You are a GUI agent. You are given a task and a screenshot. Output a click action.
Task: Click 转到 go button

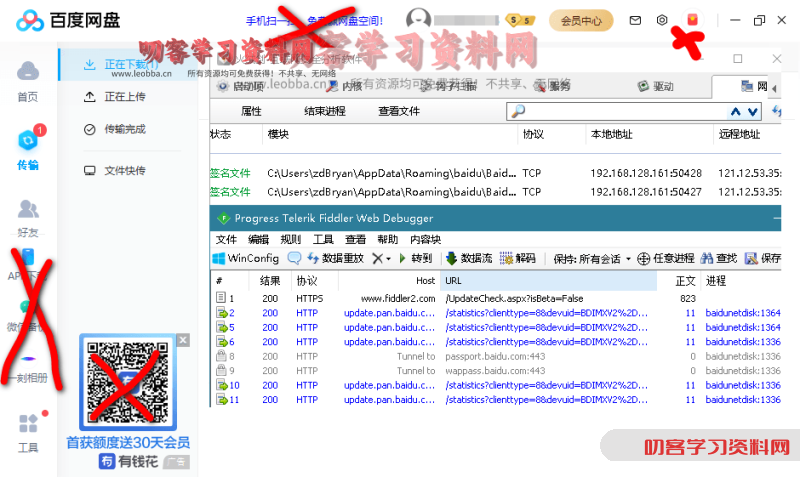click(415, 259)
